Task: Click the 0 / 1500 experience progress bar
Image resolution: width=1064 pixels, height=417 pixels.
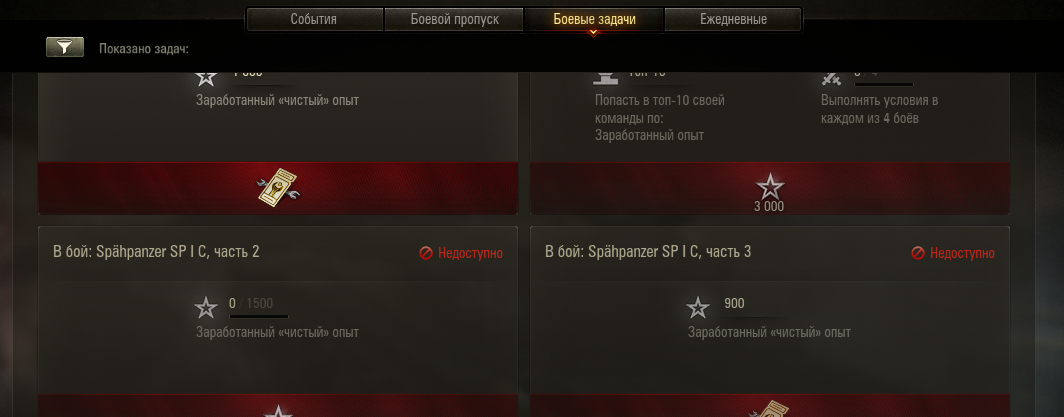Action: click(x=259, y=316)
